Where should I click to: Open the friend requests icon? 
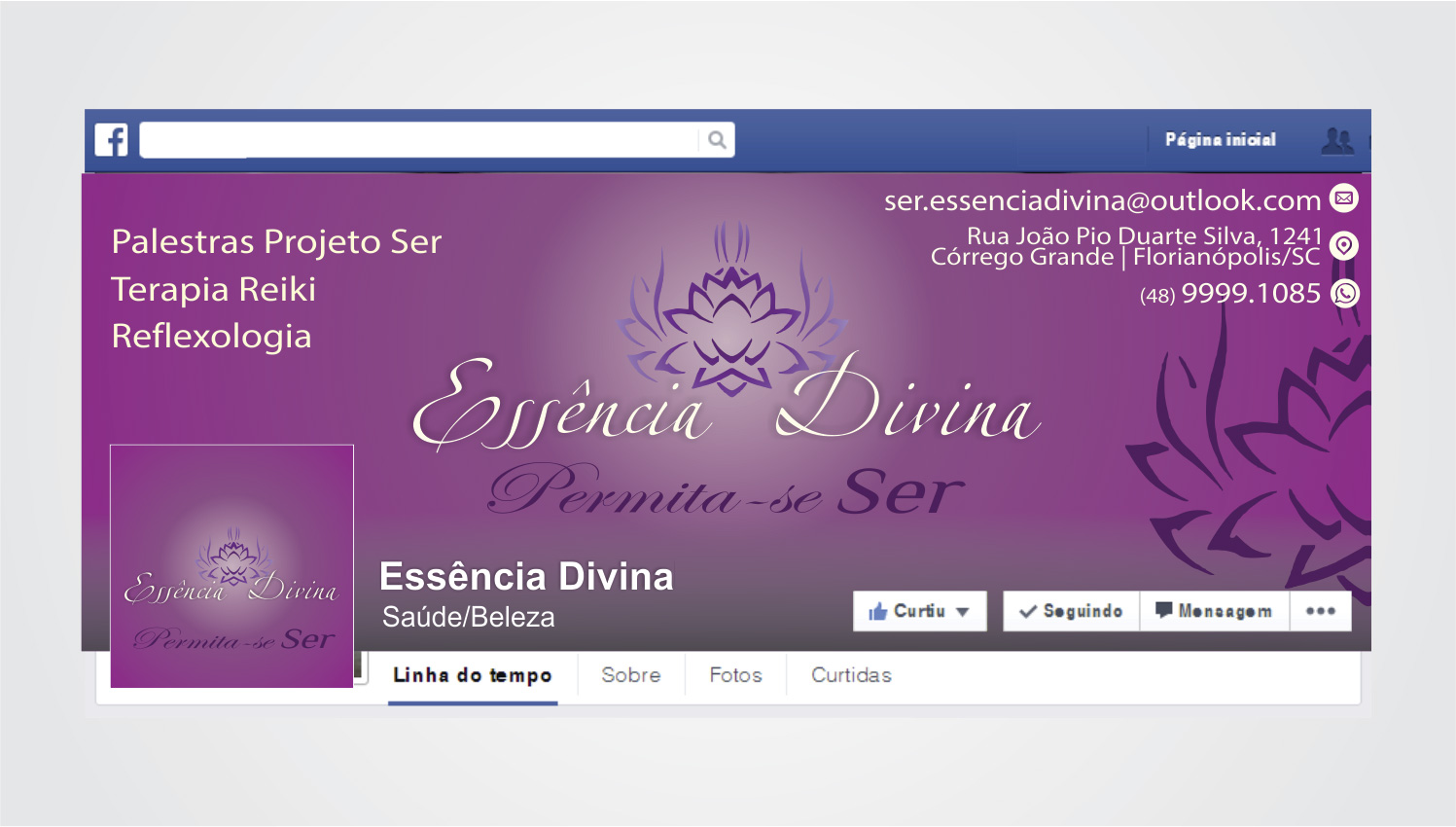click(x=1337, y=141)
